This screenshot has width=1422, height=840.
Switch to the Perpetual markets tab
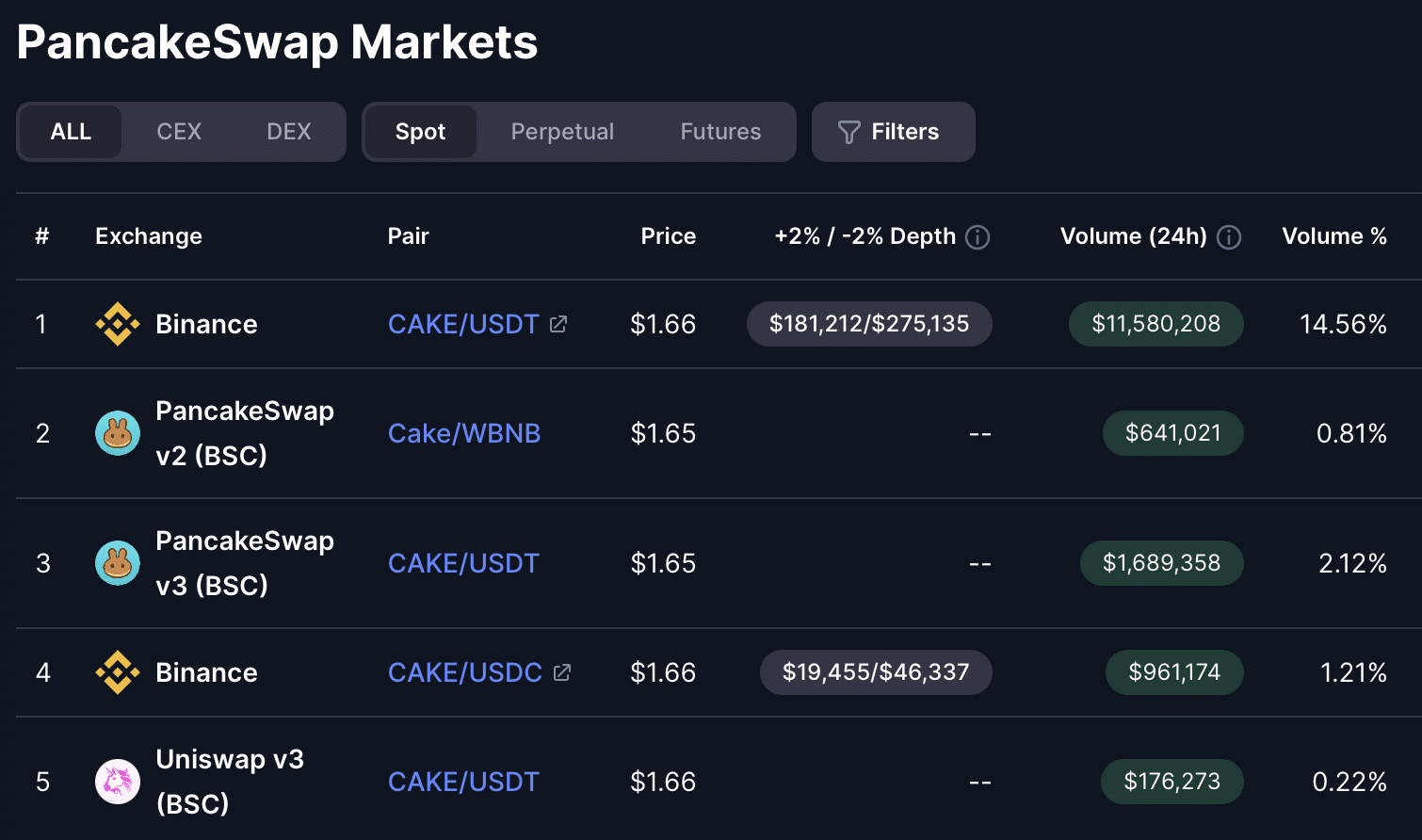562,132
